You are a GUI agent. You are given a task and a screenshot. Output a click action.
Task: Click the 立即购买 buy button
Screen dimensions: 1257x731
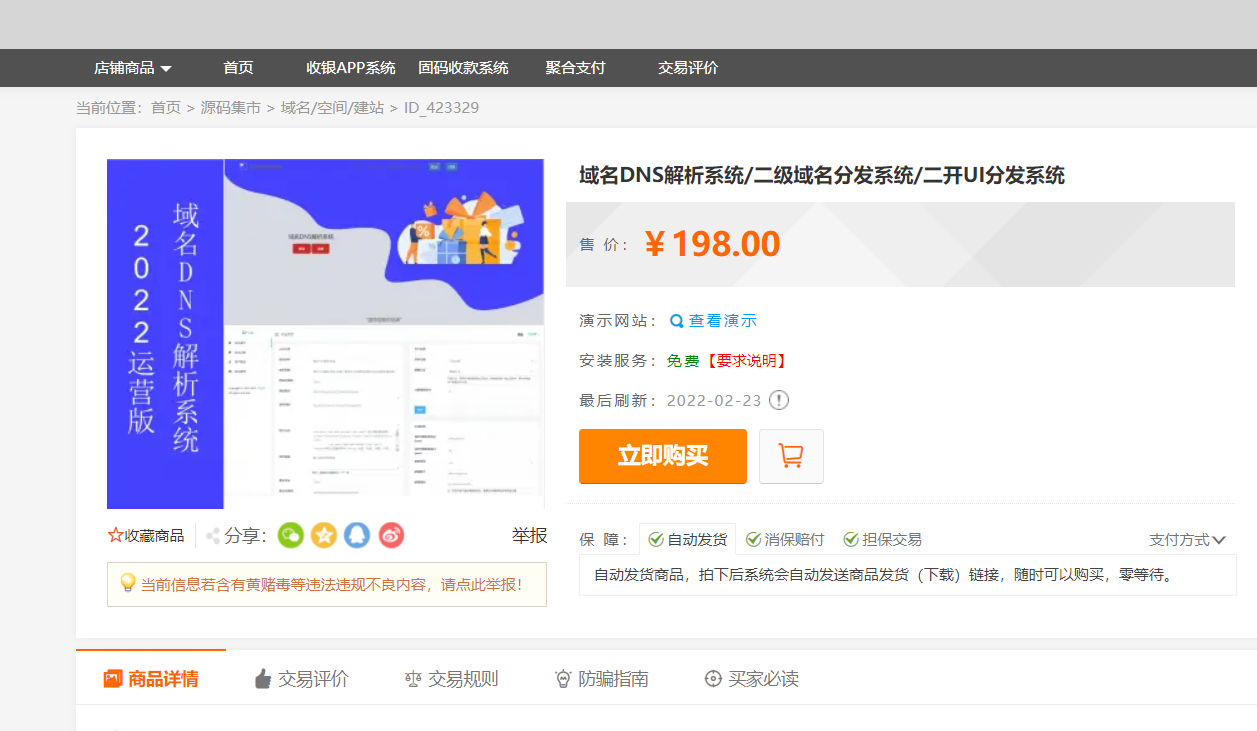(662, 456)
